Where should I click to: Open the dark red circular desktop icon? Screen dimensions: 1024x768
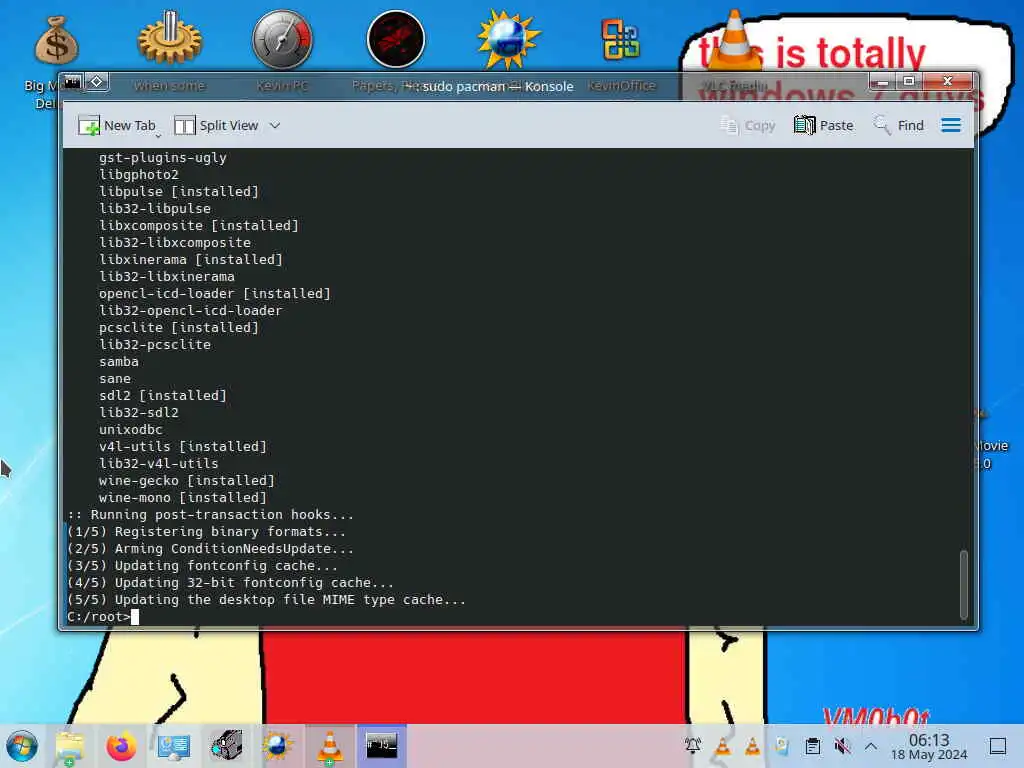click(396, 39)
